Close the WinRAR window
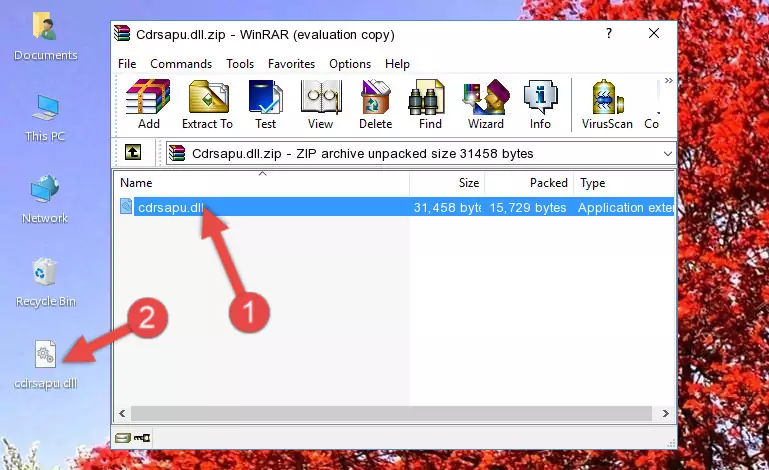This screenshot has width=769, height=470. pyautogui.click(x=654, y=33)
